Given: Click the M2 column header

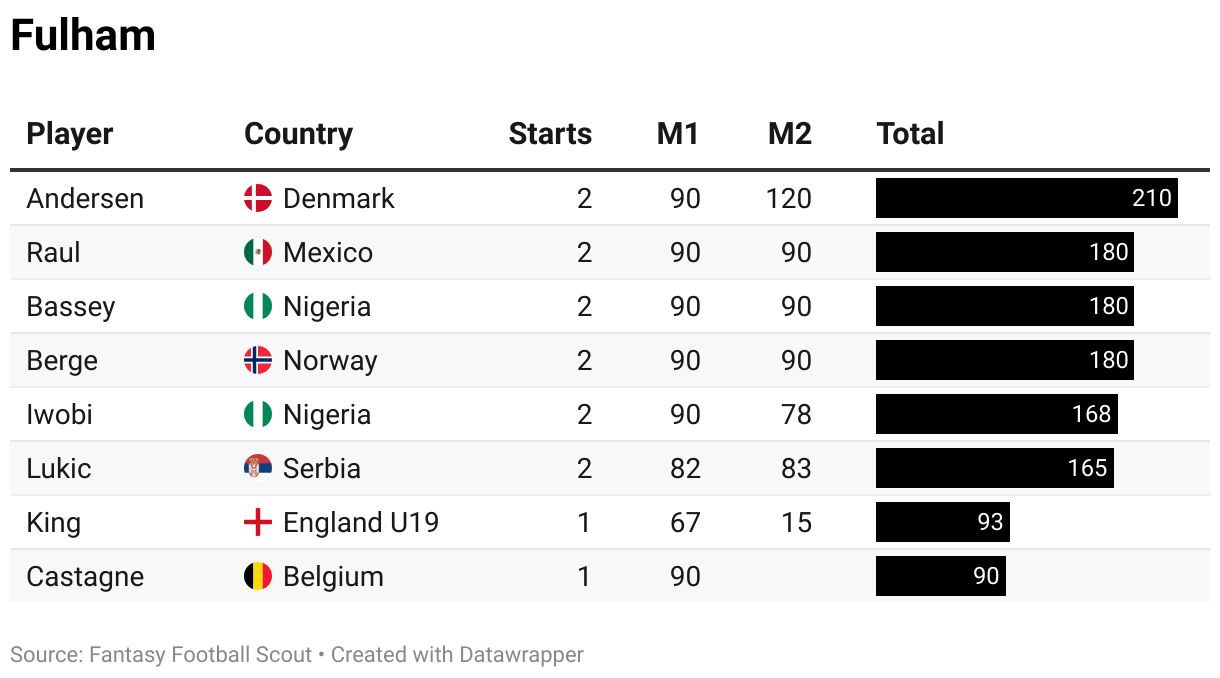Looking at the screenshot, I should pyautogui.click(x=790, y=134).
